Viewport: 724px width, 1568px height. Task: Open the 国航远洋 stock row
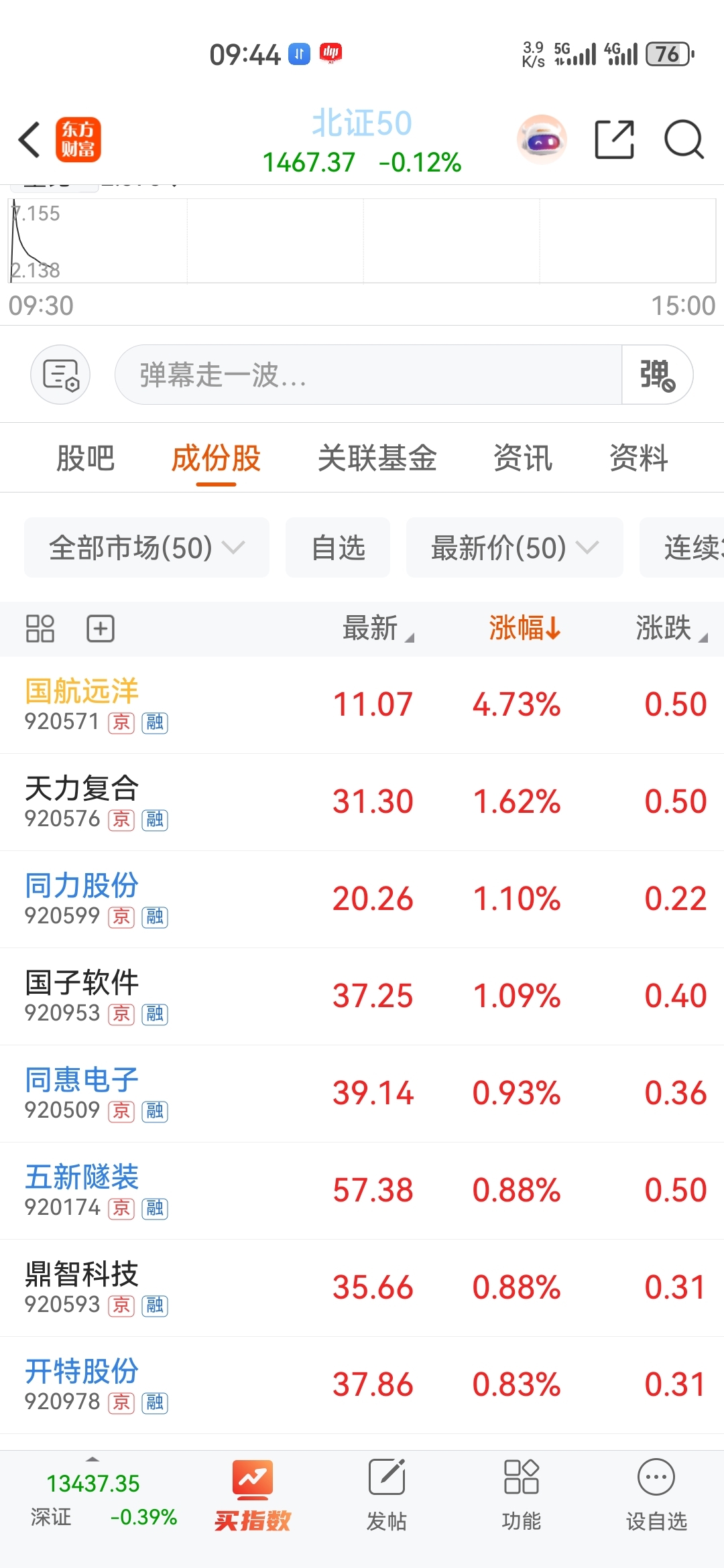362,705
